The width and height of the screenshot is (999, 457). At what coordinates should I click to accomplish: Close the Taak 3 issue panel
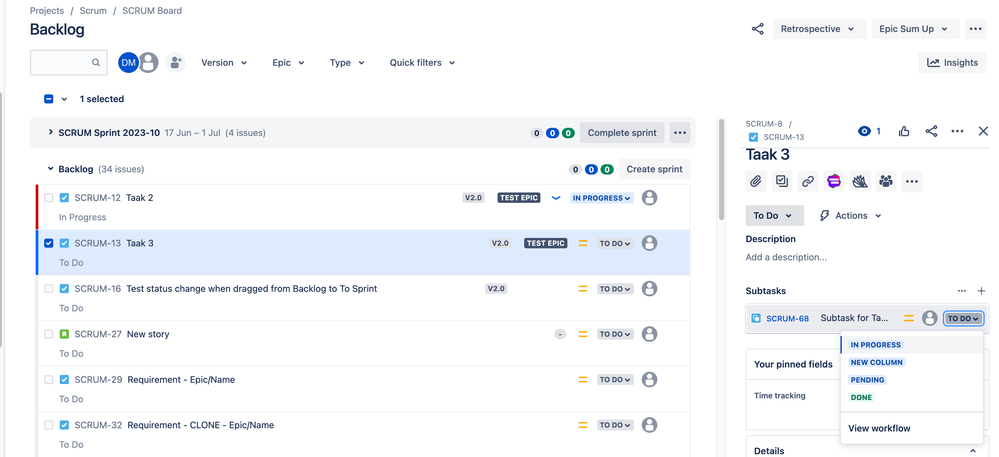point(983,131)
